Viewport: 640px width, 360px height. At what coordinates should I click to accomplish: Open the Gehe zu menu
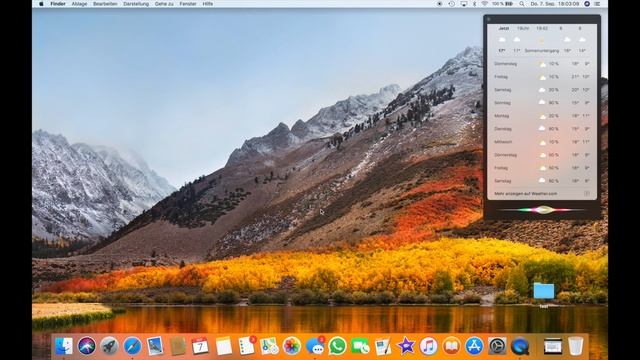[x=164, y=4]
